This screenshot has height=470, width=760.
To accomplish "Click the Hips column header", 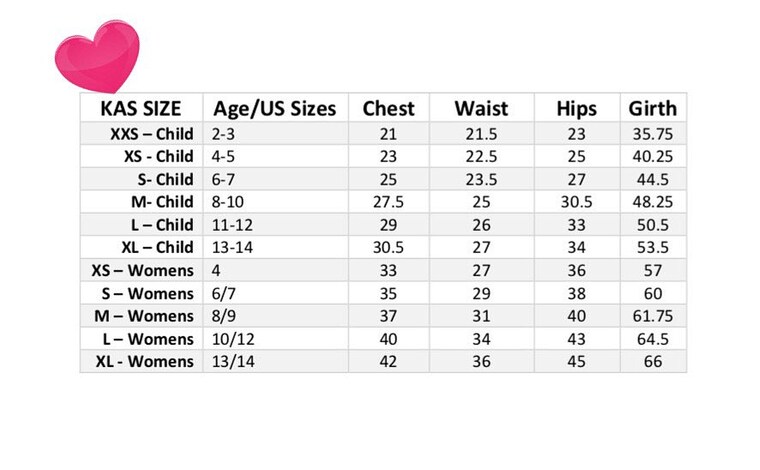I will pyautogui.click(x=577, y=109).
